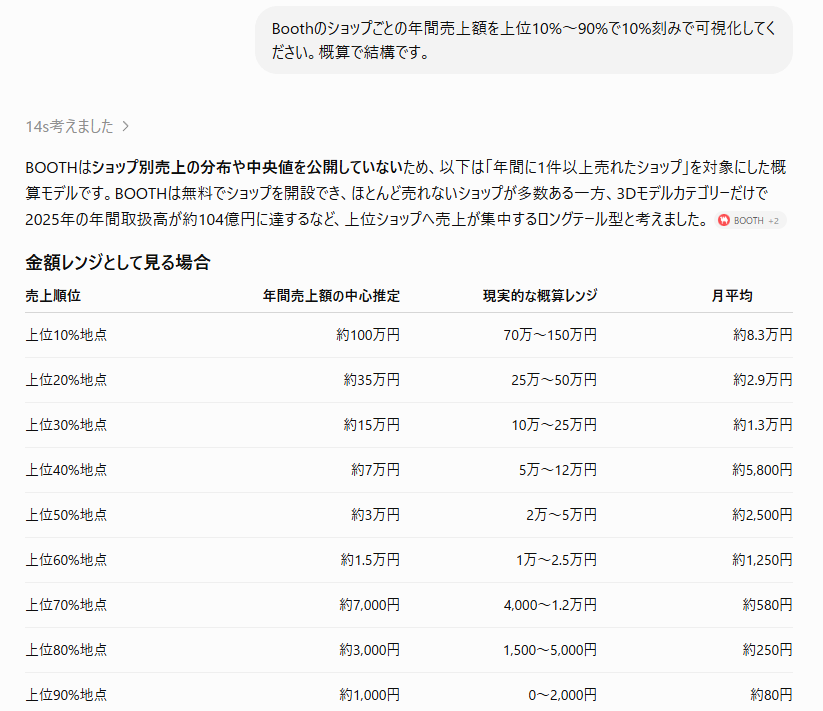
Task: Select the cell '約3,000円'
Action: [x=370, y=651]
